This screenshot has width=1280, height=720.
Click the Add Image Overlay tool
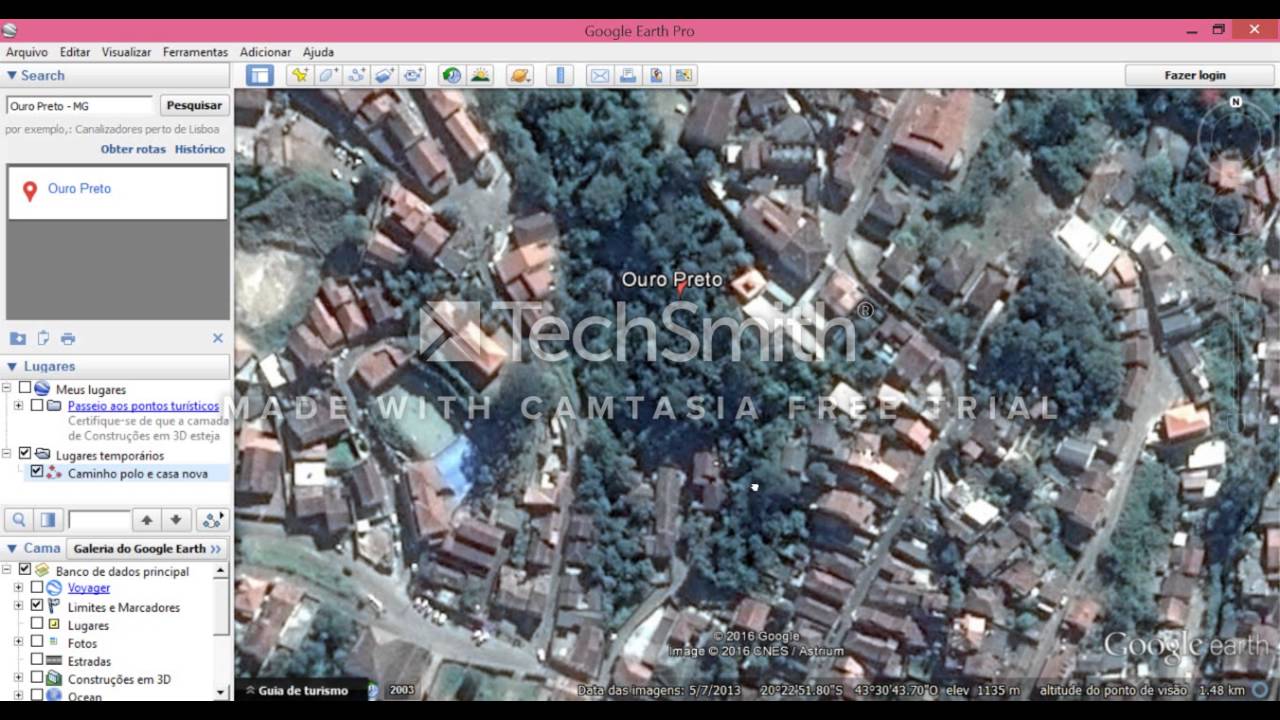click(x=385, y=75)
